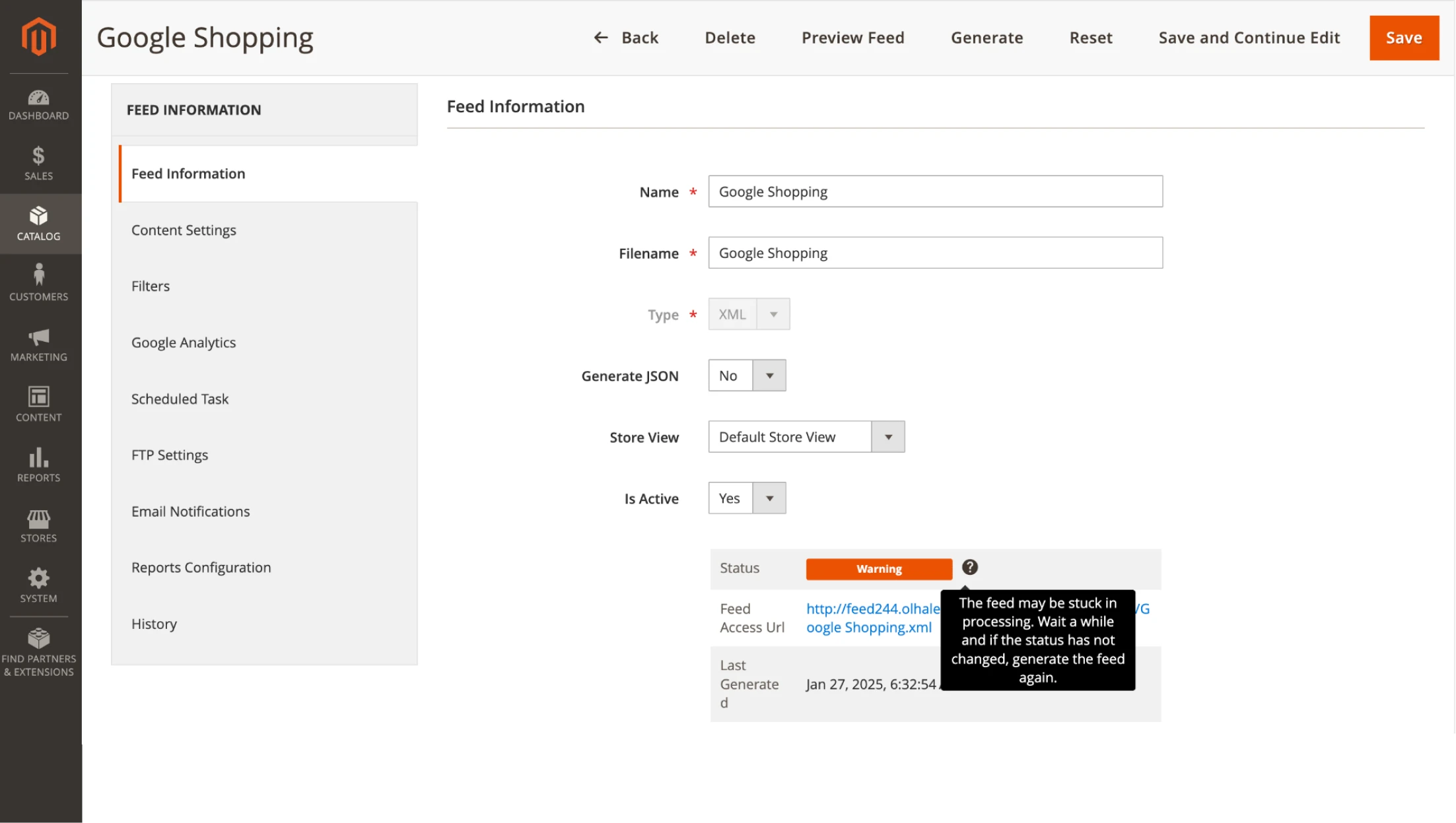The width and height of the screenshot is (1456, 823).
Task: Expand the Store View dropdown
Action: pyautogui.click(x=887, y=437)
